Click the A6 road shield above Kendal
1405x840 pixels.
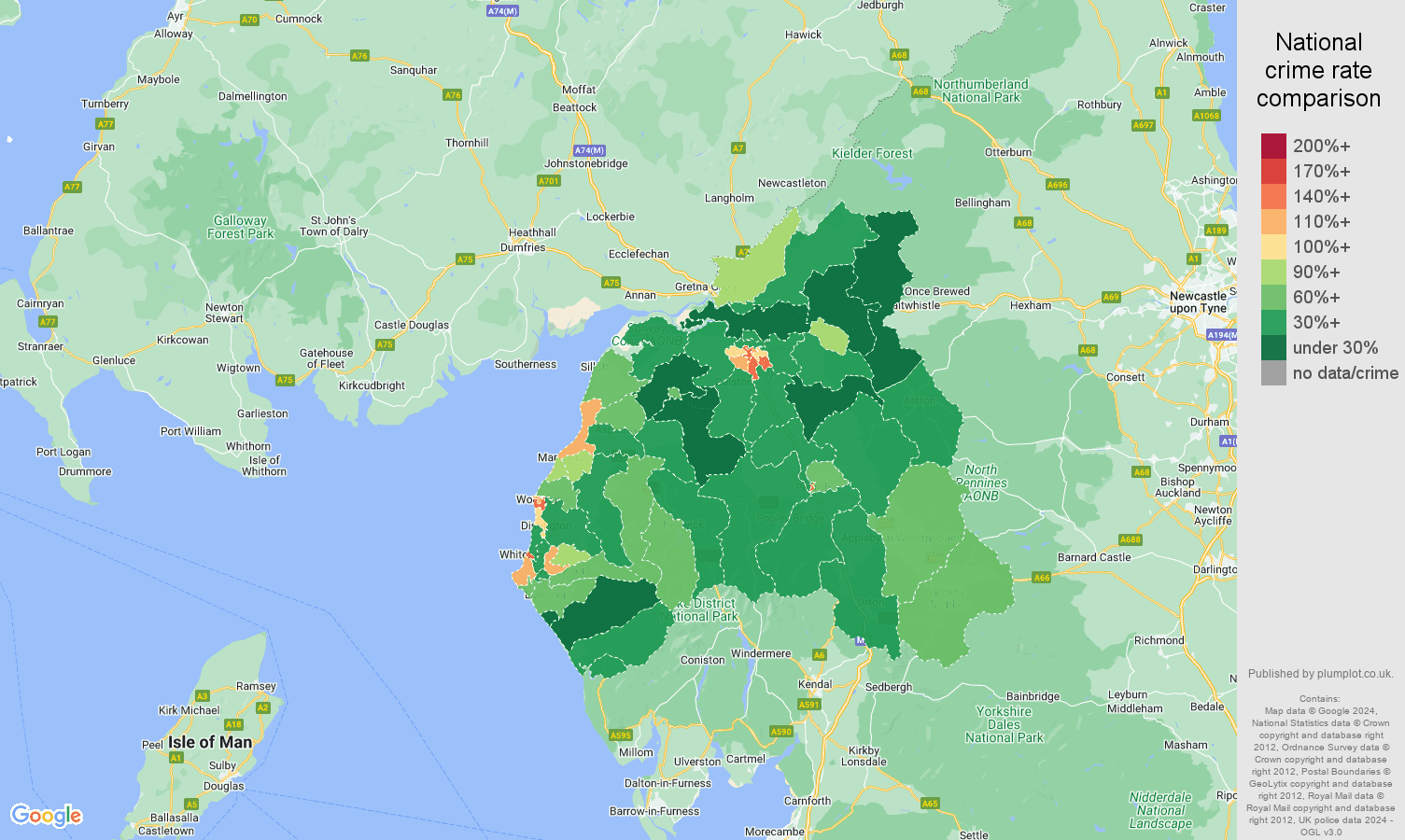pos(820,655)
